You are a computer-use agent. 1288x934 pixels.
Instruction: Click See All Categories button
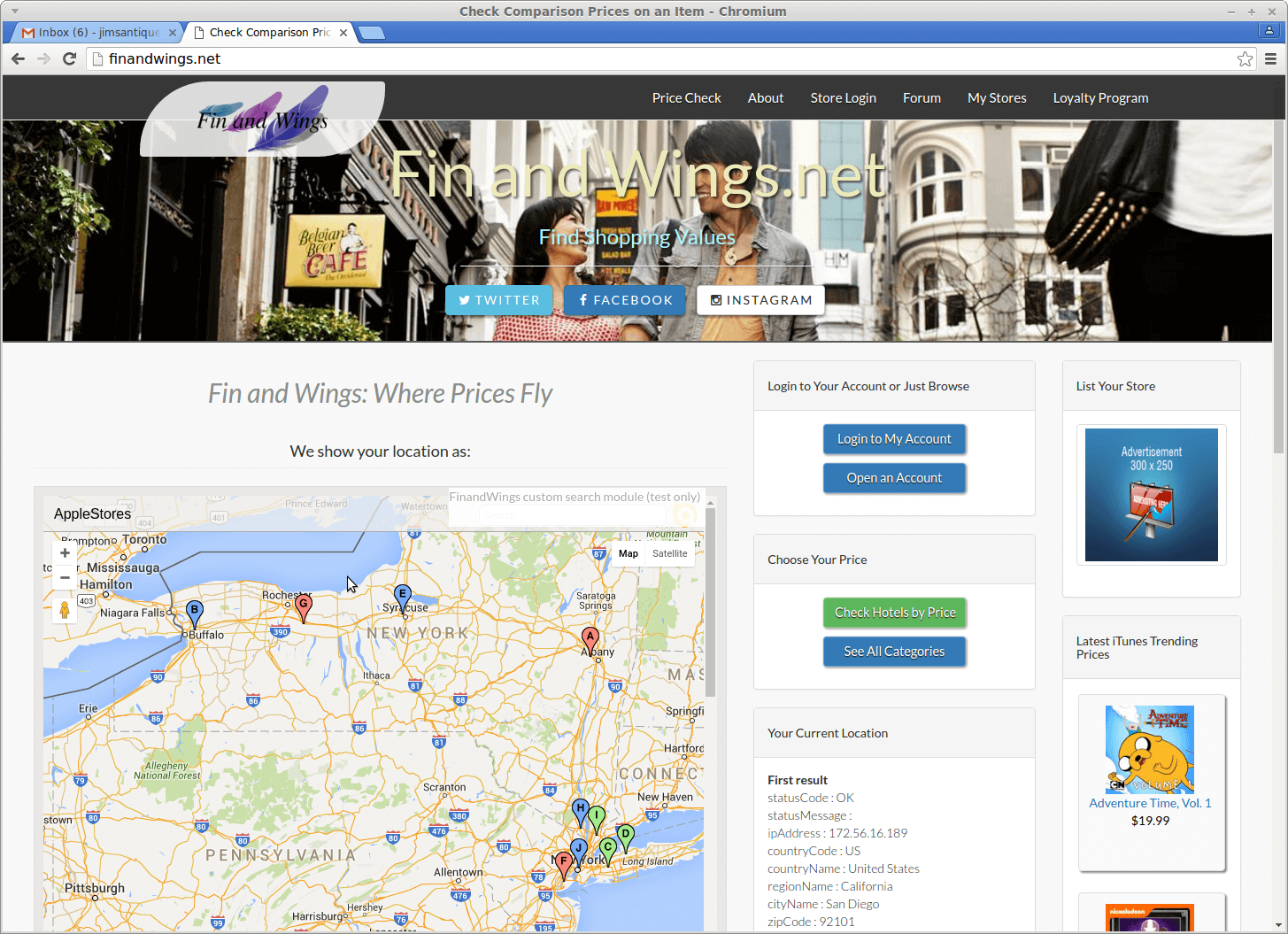[x=894, y=652]
